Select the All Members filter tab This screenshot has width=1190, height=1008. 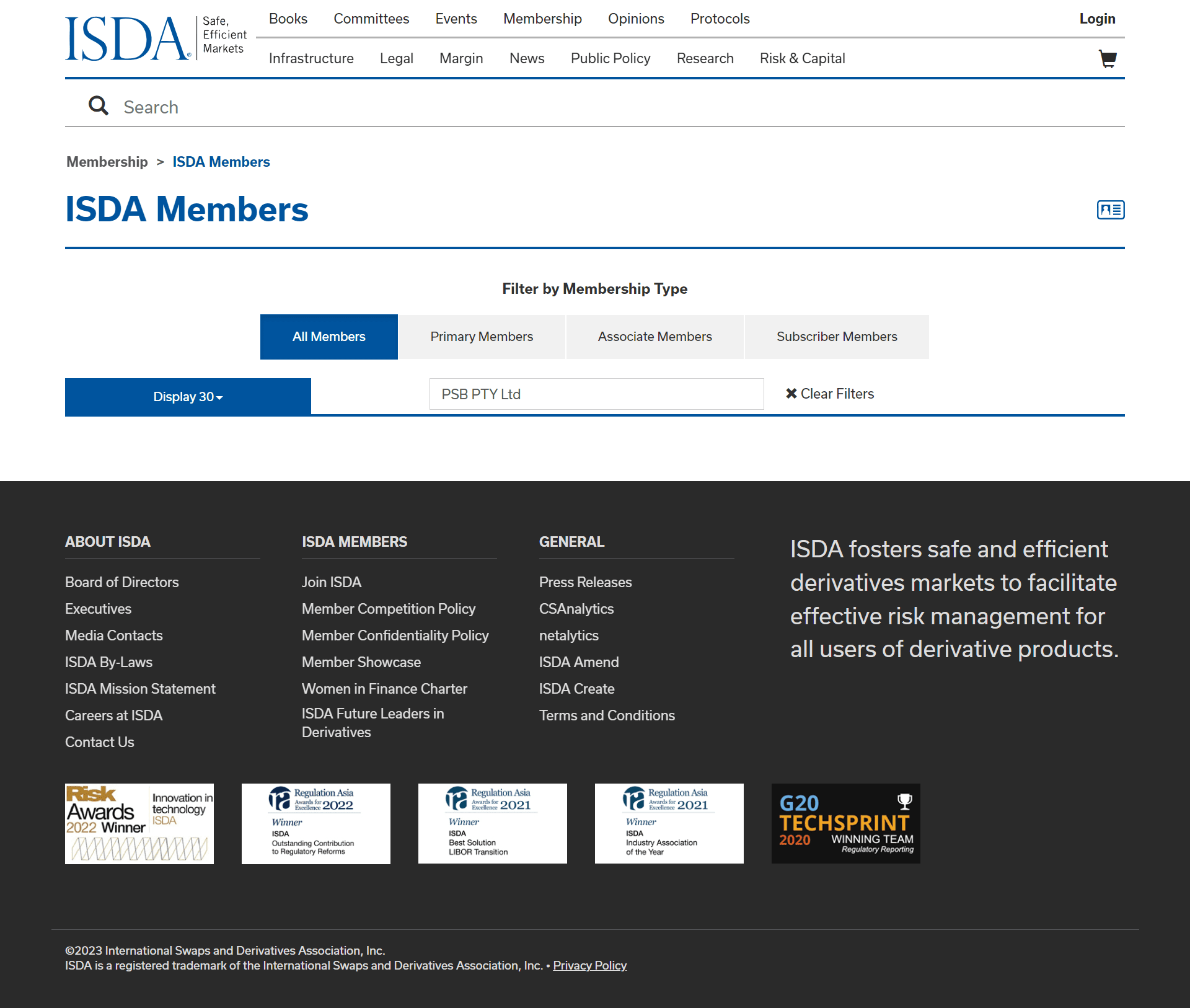pyautogui.click(x=329, y=337)
